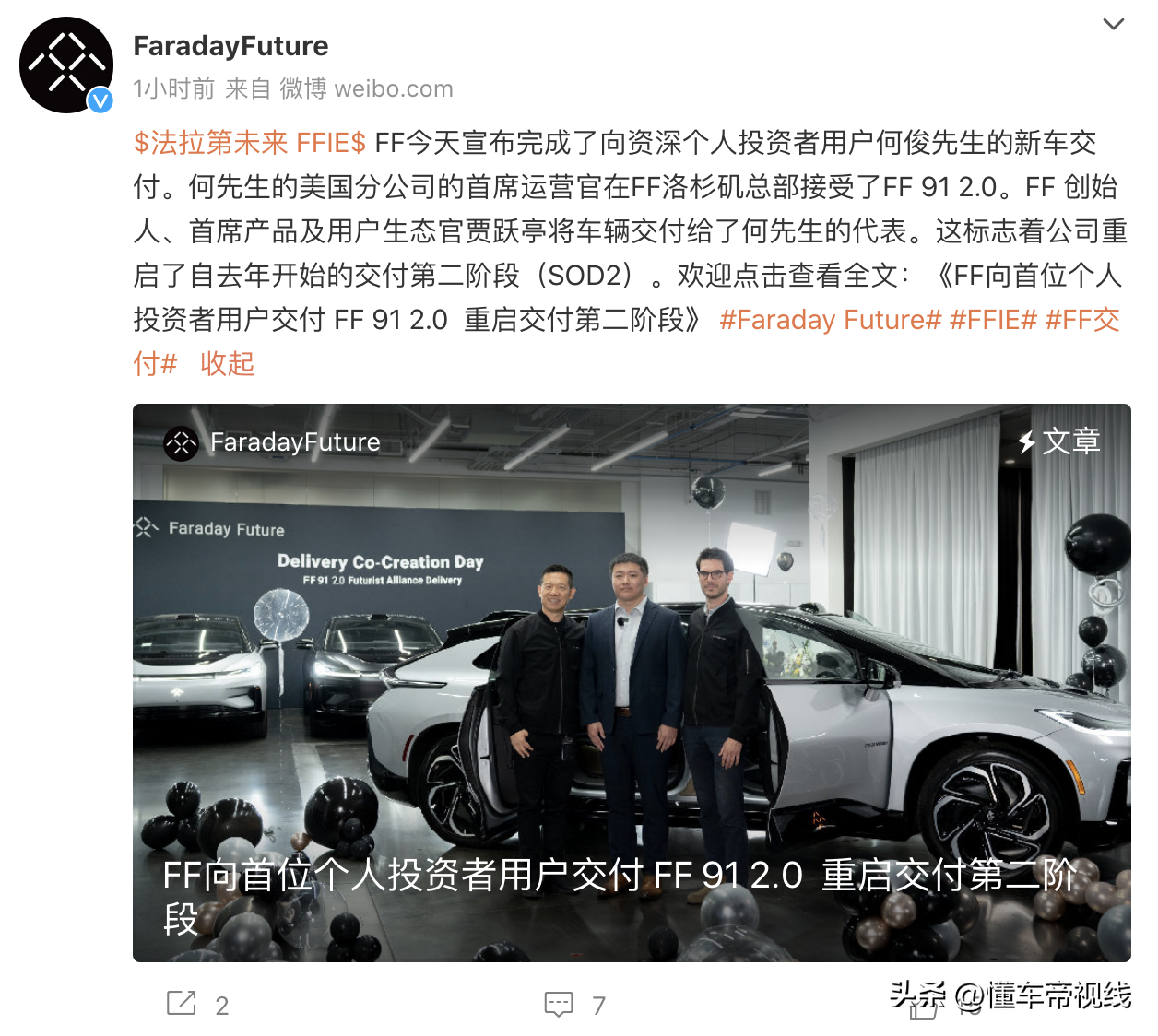The width and height of the screenshot is (1158, 1036).
Task: Collapse post text with 收起
Action: point(227,364)
